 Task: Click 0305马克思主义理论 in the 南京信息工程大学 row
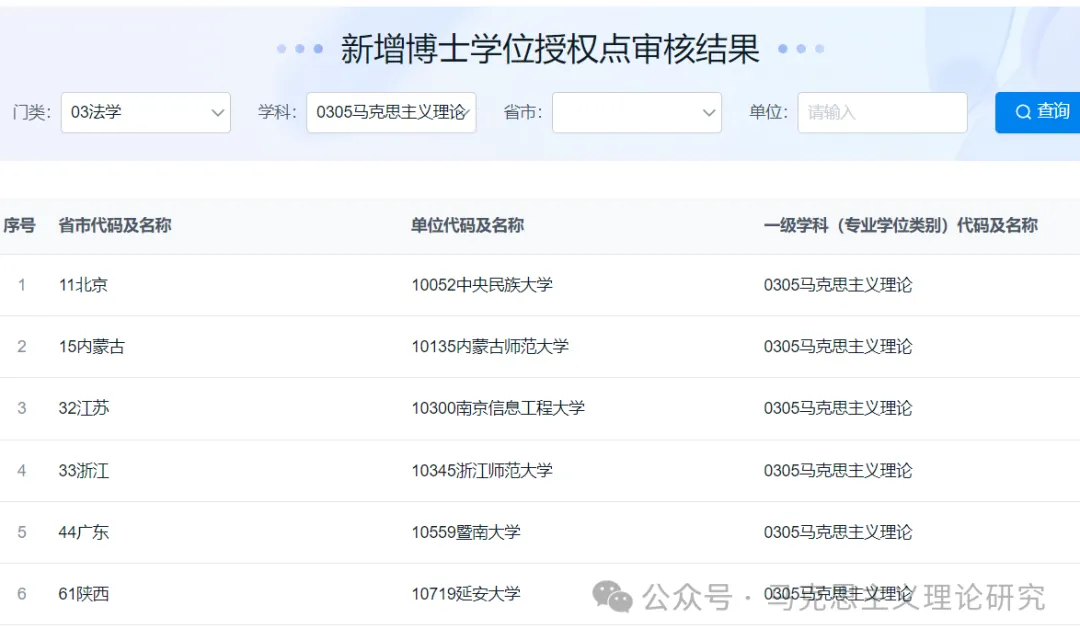[x=838, y=409]
